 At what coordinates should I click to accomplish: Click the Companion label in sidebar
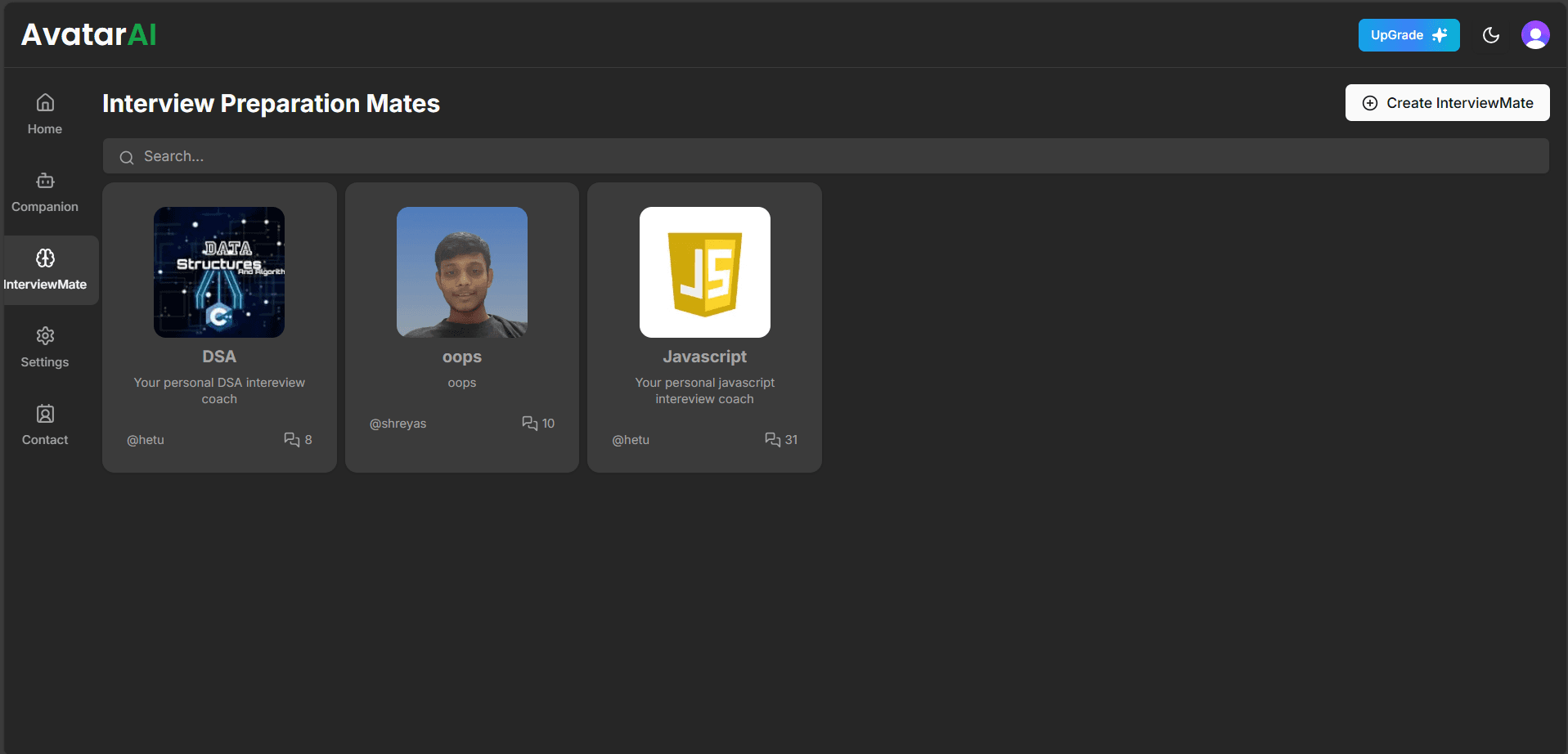pyautogui.click(x=45, y=207)
